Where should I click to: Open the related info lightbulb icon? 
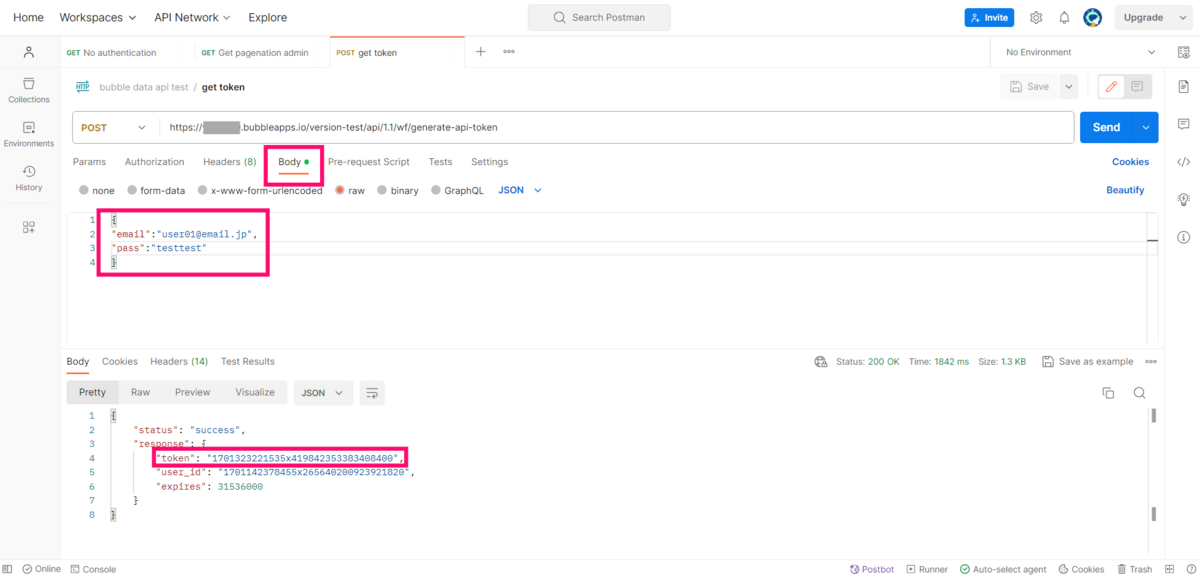tap(1183, 199)
